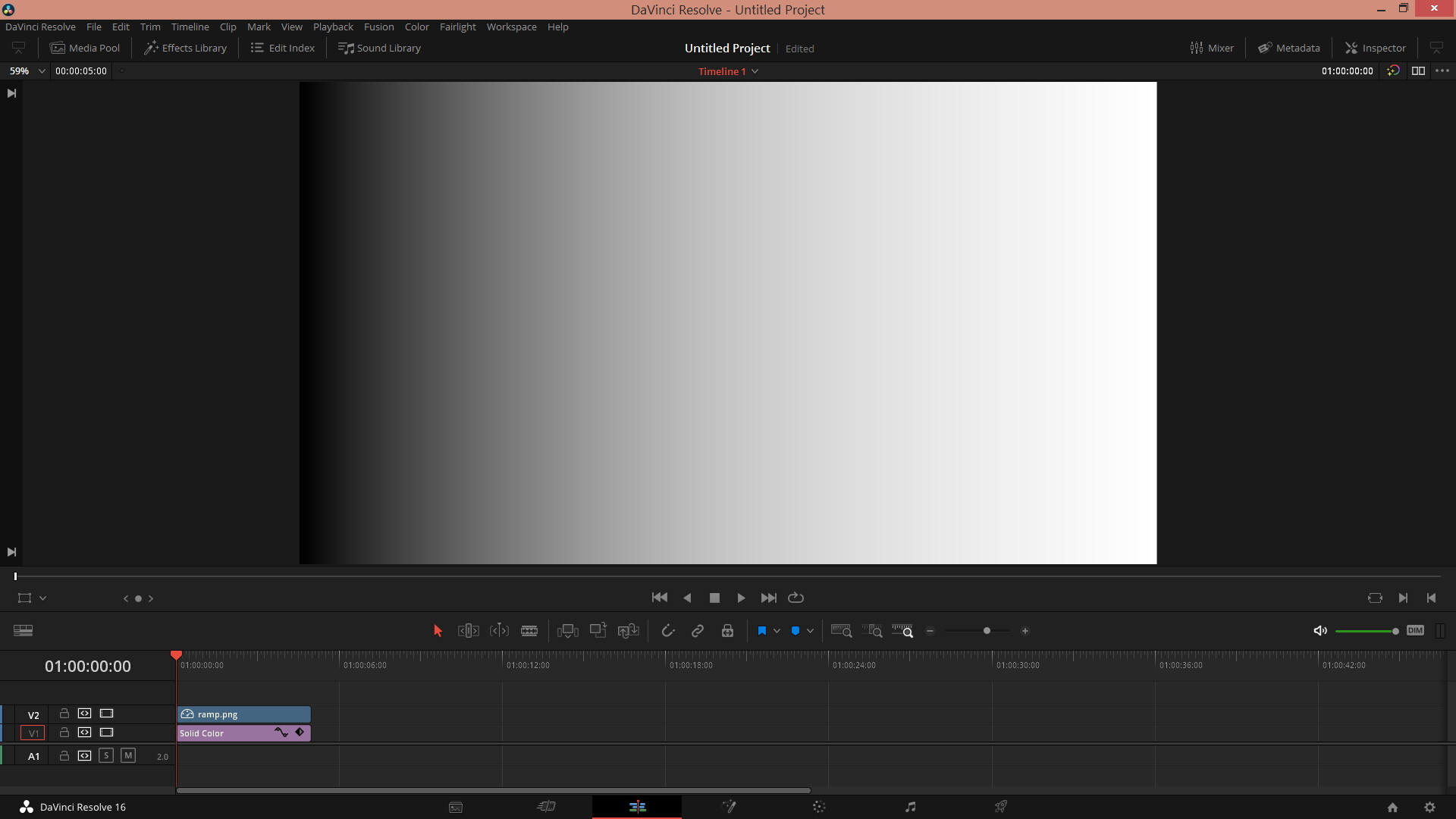The width and height of the screenshot is (1456, 819).
Task: Open the Playback menu
Action: coord(333,27)
